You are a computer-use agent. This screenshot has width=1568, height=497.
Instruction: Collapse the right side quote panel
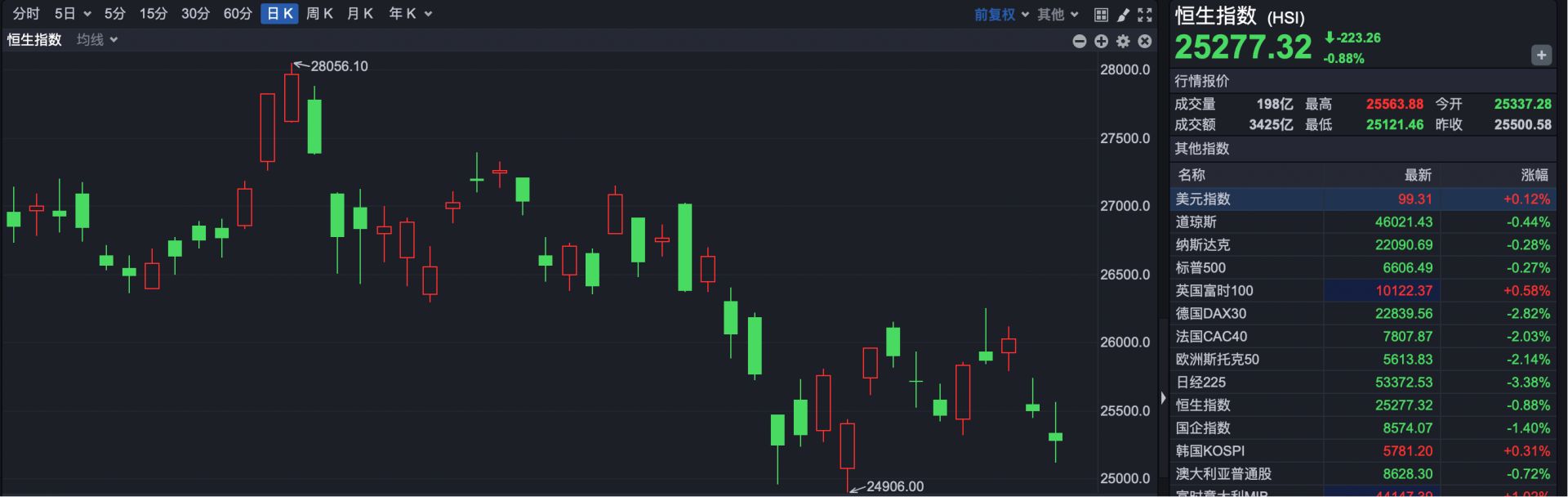[1163, 398]
